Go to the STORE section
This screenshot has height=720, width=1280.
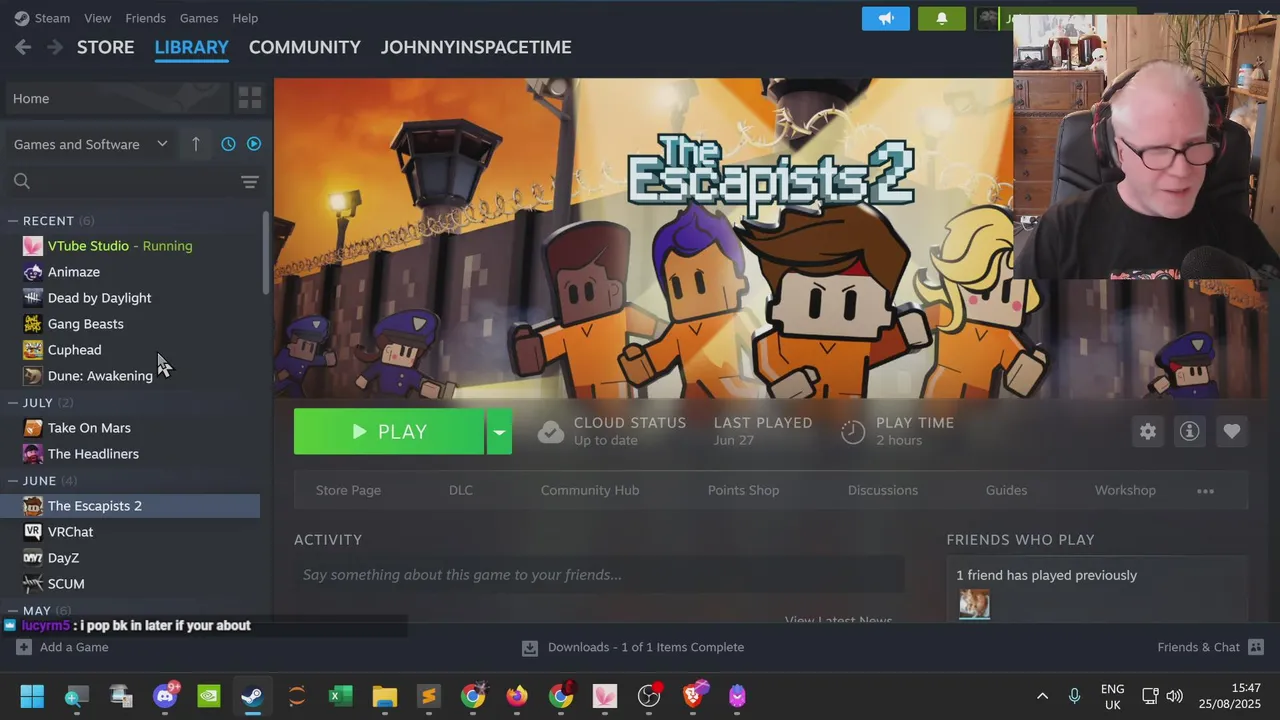[x=106, y=47]
